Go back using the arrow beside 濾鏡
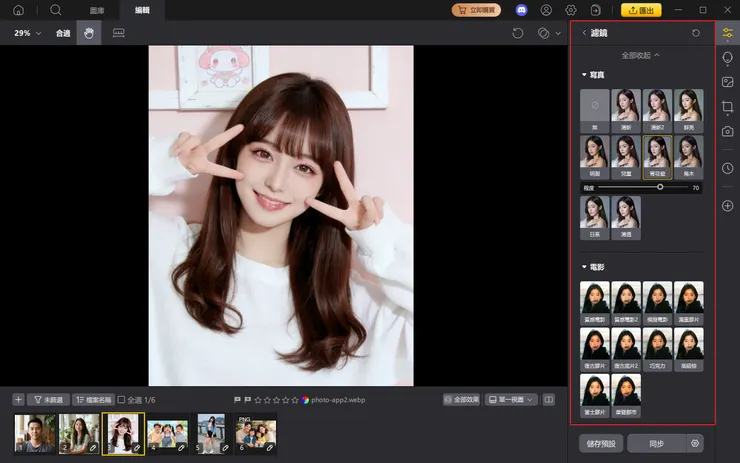Viewport: 740px width, 463px height. [x=584, y=33]
